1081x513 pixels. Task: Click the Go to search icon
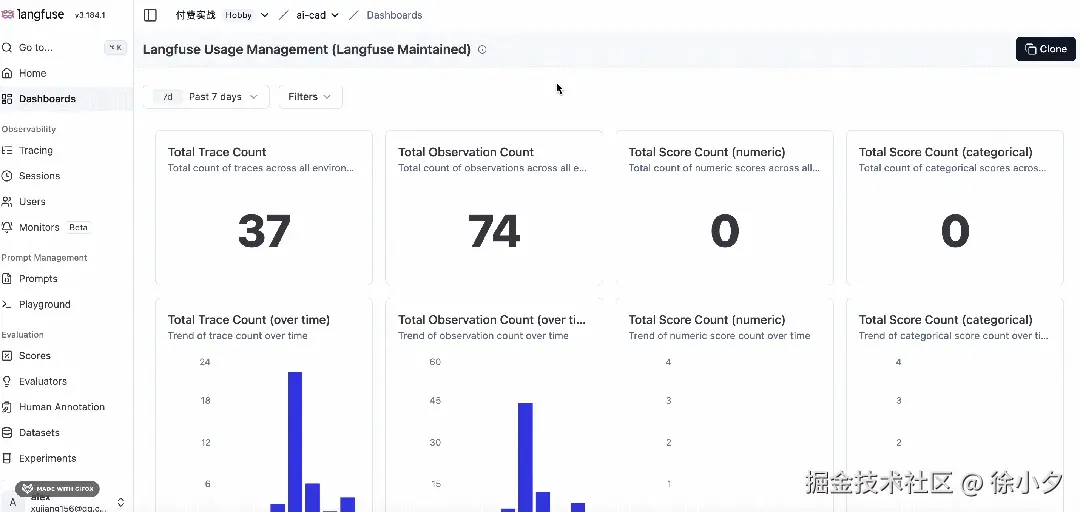[x=7, y=48]
